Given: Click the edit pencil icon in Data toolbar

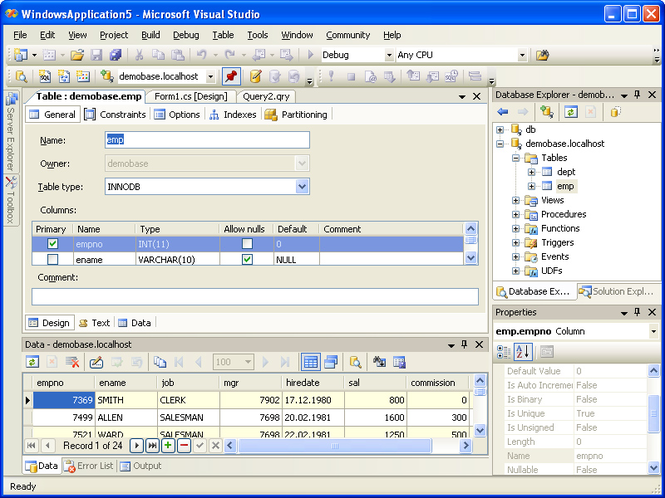Looking at the screenshot, I should coord(96,362).
